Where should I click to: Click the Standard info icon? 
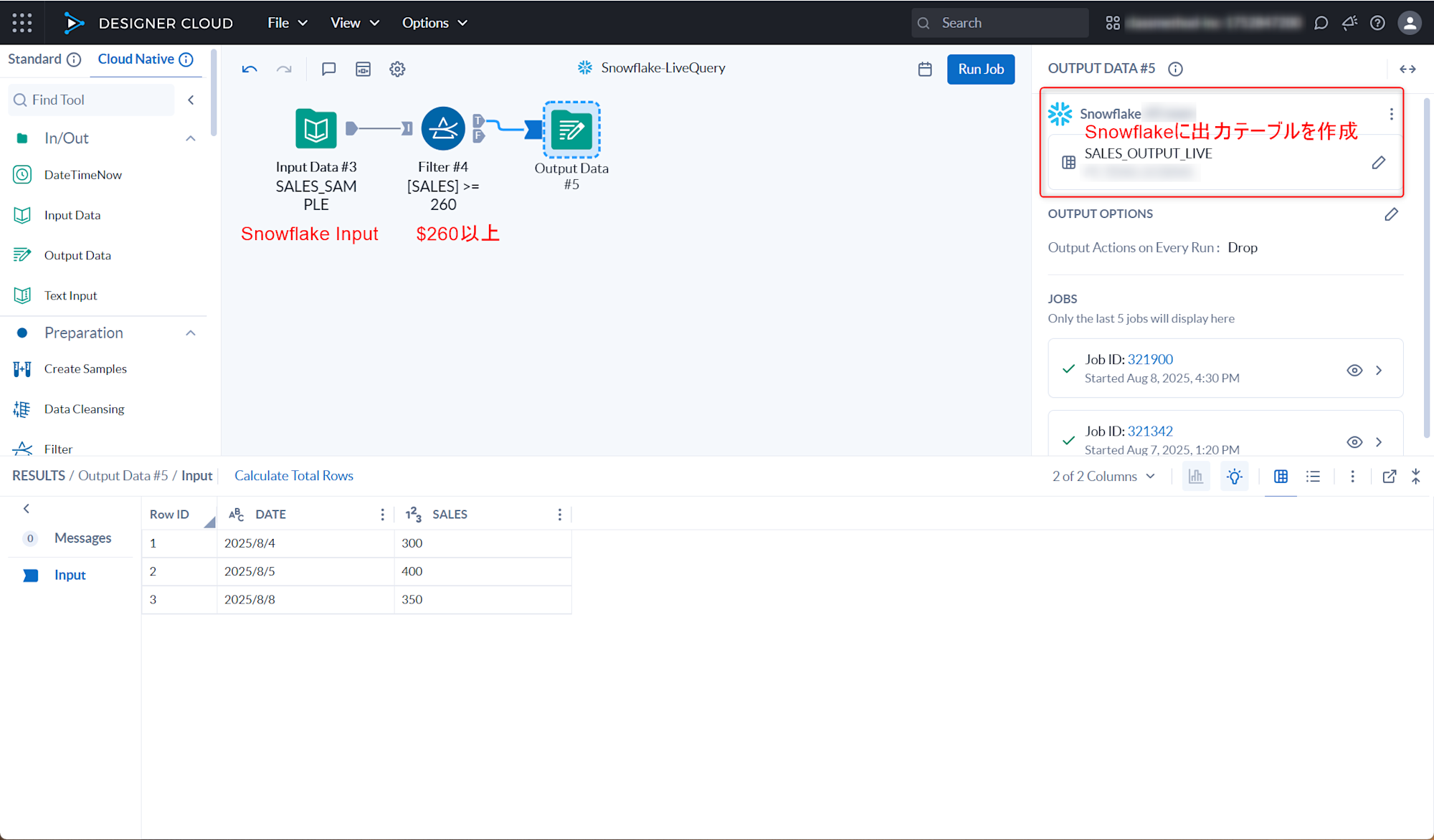74,59
